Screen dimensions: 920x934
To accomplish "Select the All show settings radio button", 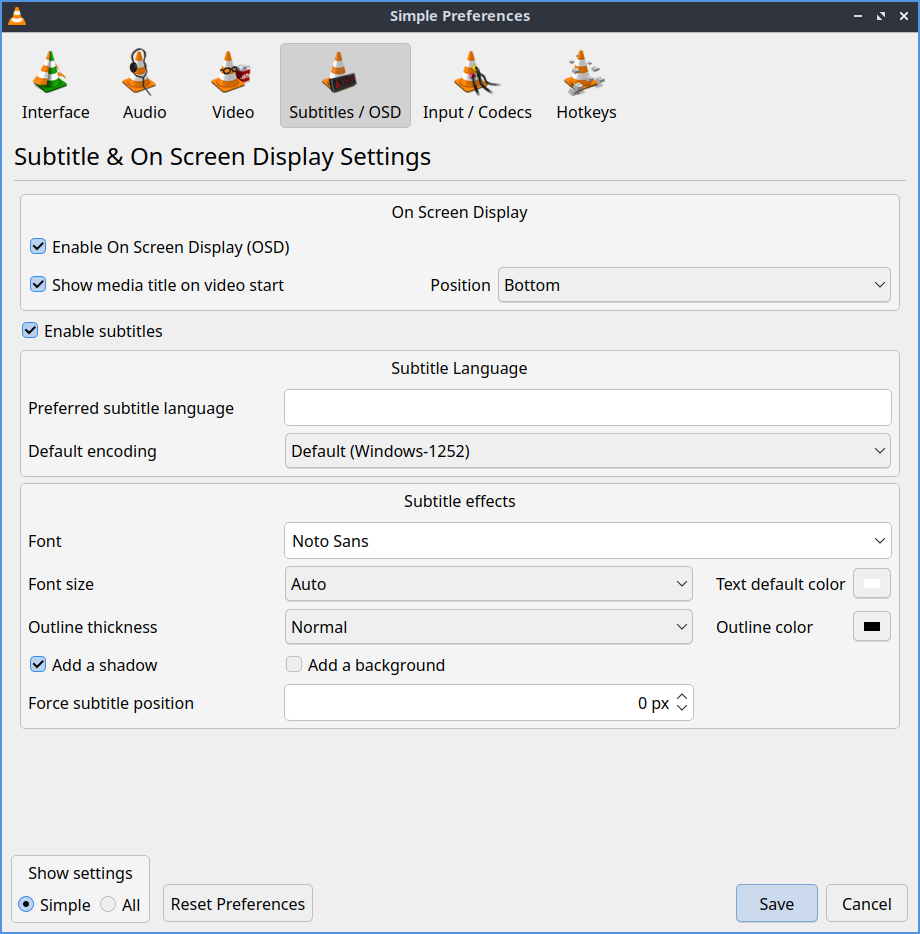I will tap(108, 905).
